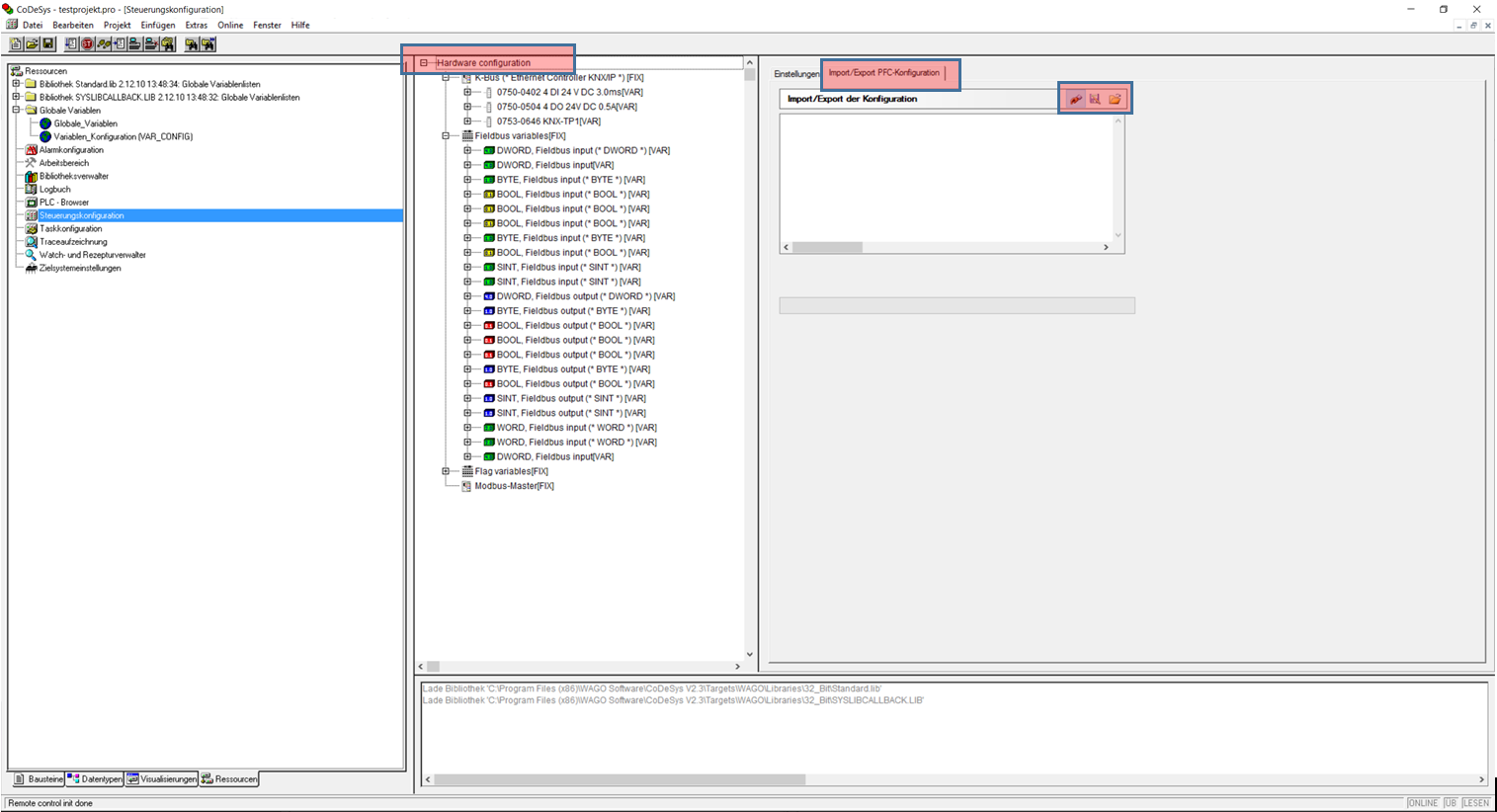1497x812 pixels.
Task: Save the project with the floppy icon
Action: [47, 44]
